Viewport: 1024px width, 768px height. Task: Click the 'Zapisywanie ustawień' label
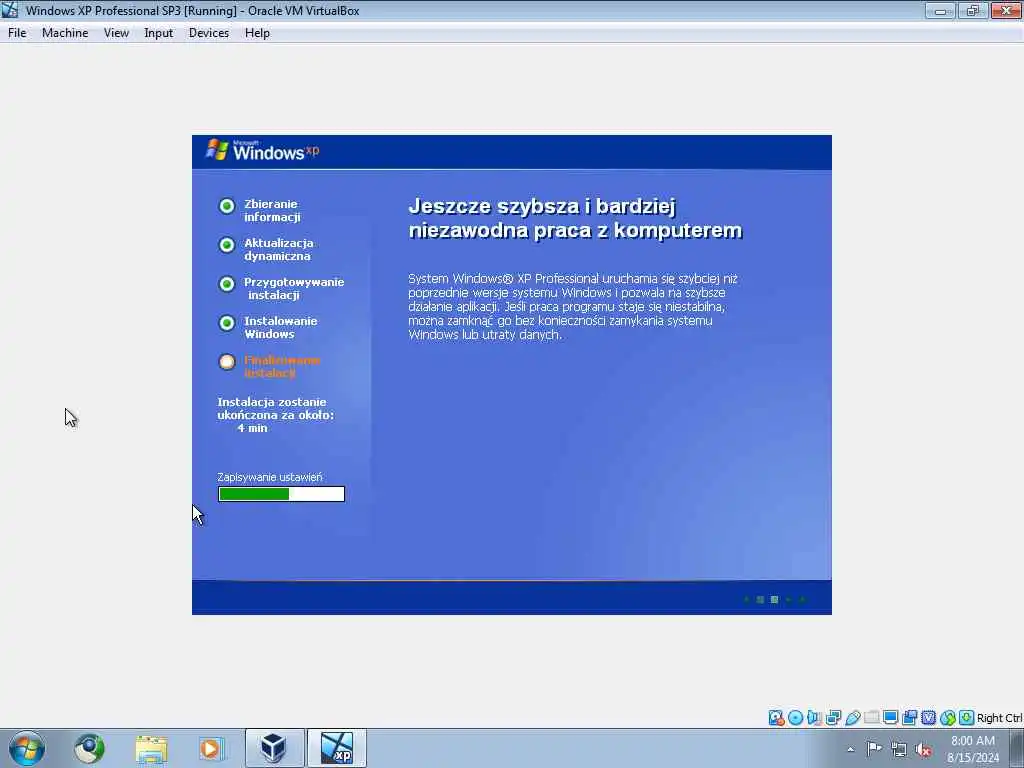[270, 477]
